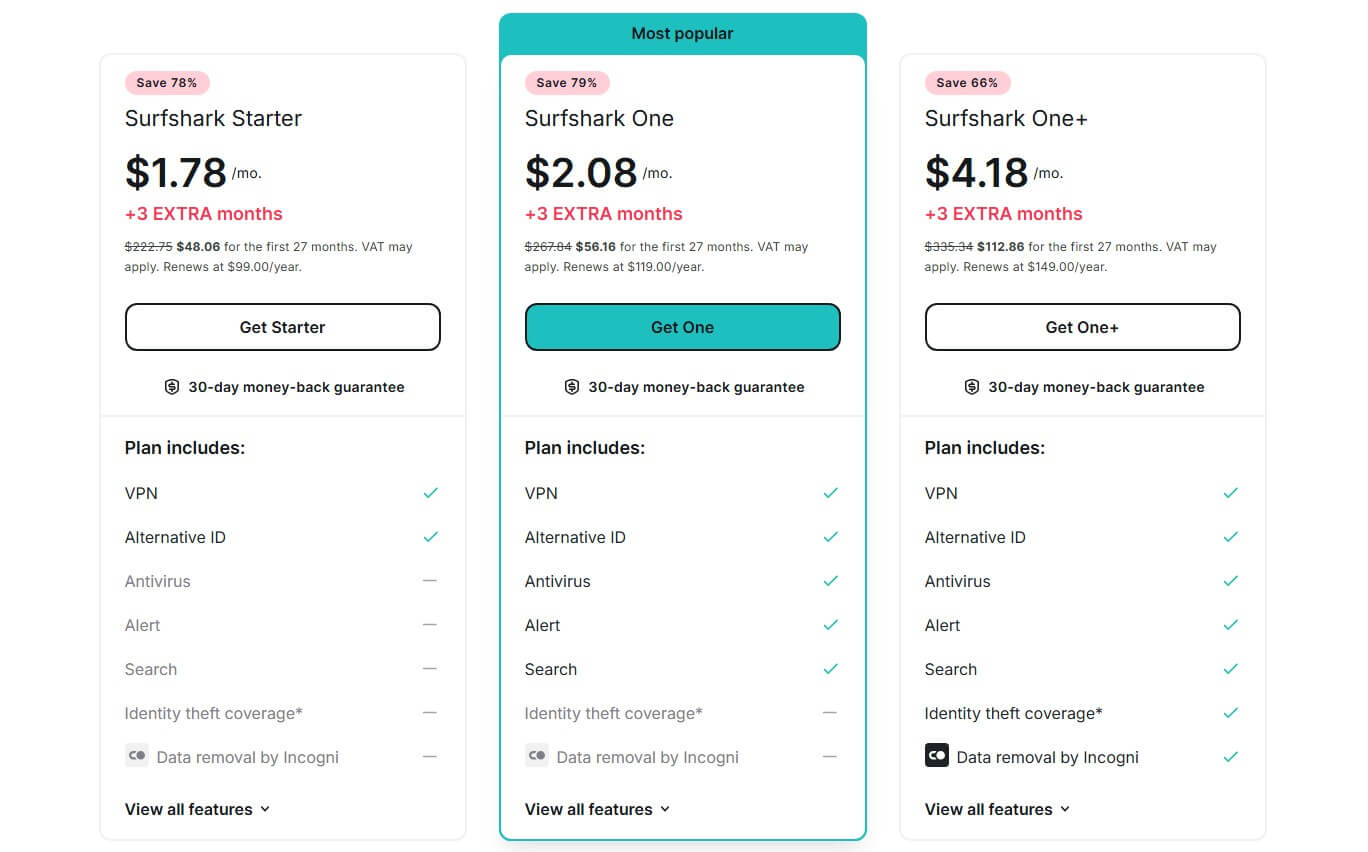
Task: Click the Identity theft coverage checkmark in One+ plan
Action: point(1231,712)
